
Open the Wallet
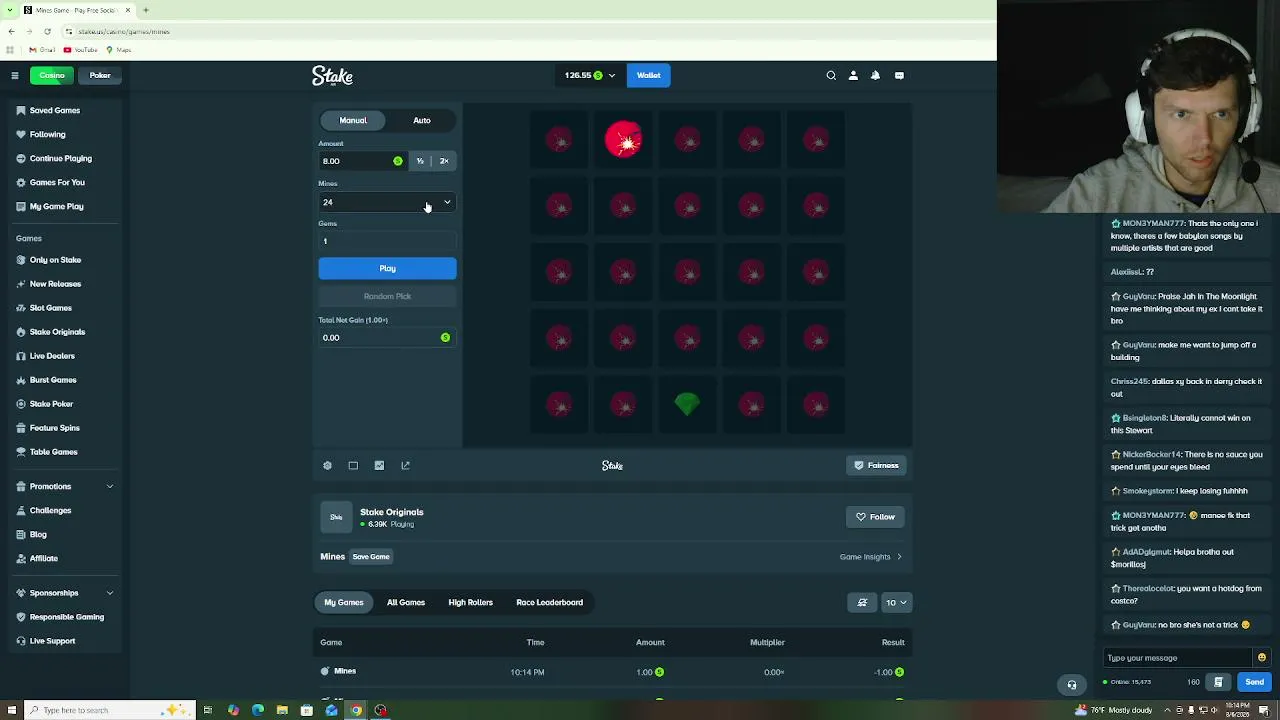pyautogui.click(x=648, y=75)
